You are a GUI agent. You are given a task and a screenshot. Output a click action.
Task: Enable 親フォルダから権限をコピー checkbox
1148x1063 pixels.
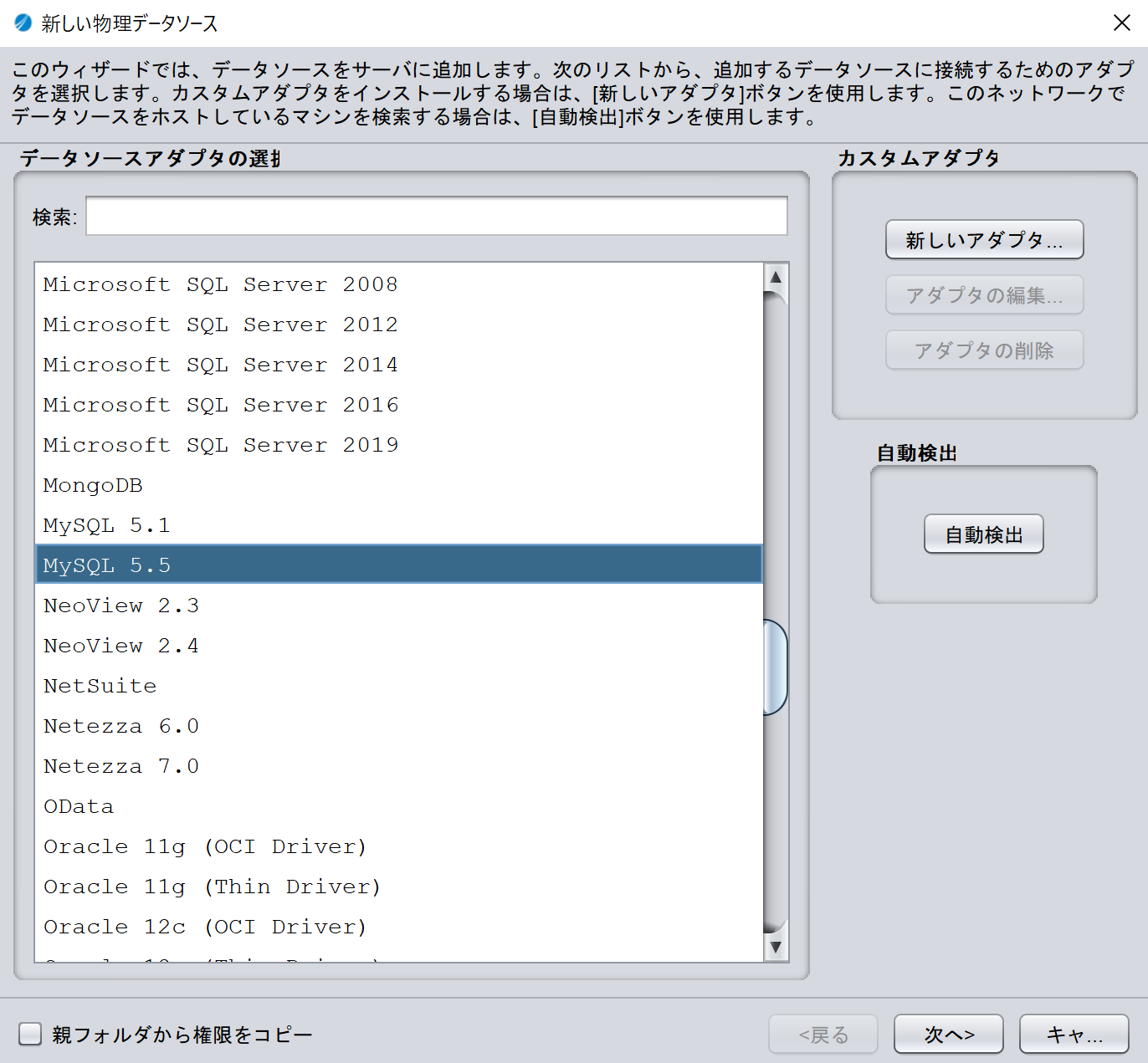[30, 1035]
